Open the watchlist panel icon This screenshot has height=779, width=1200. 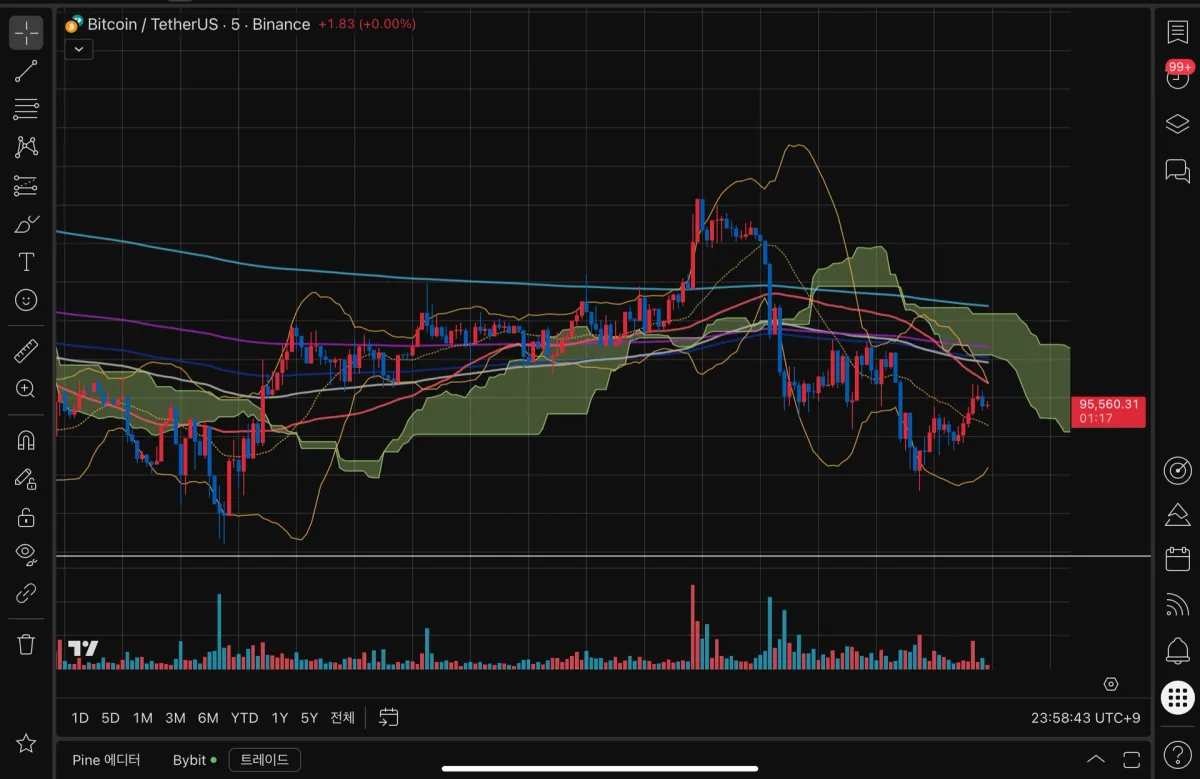pos(1177,31)
